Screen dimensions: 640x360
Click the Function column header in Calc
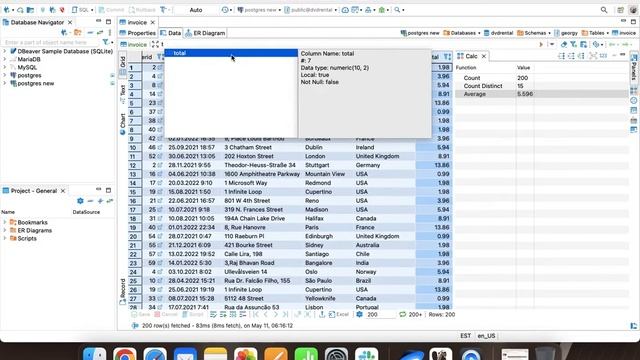pyautogui.click(x=466, y=68)
